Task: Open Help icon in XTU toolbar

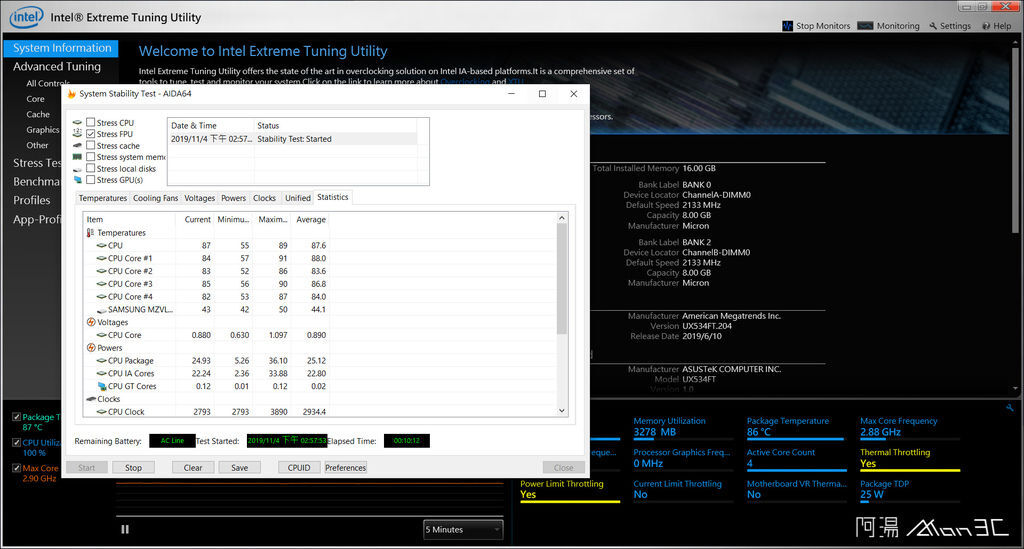Action: (986, 26)
